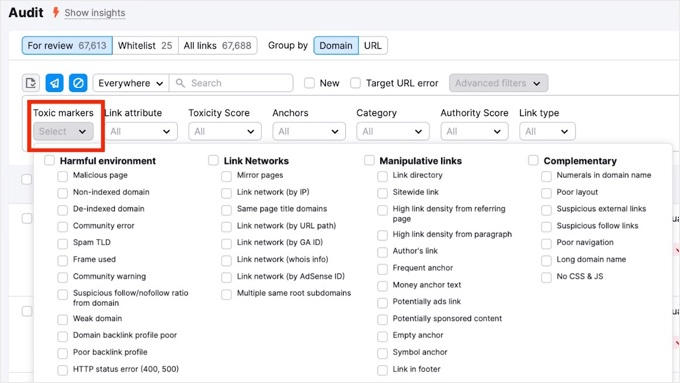The height and width of the screenshot is (383, 680).
Task: Check High link density from paragraph
Action: pyautogui.click(x=382, y=235)
